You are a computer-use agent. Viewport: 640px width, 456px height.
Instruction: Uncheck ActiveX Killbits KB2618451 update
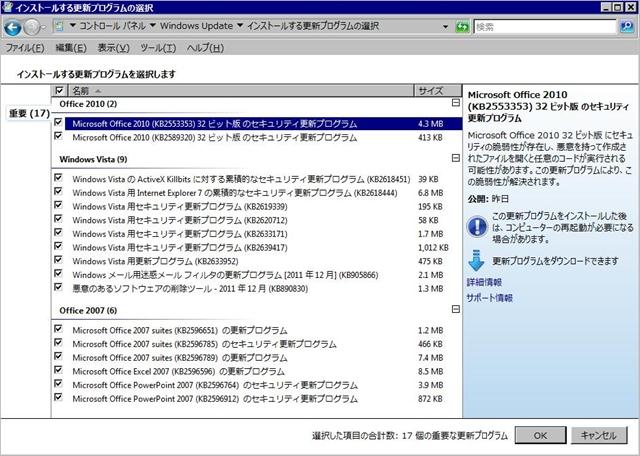pos(58,178)
